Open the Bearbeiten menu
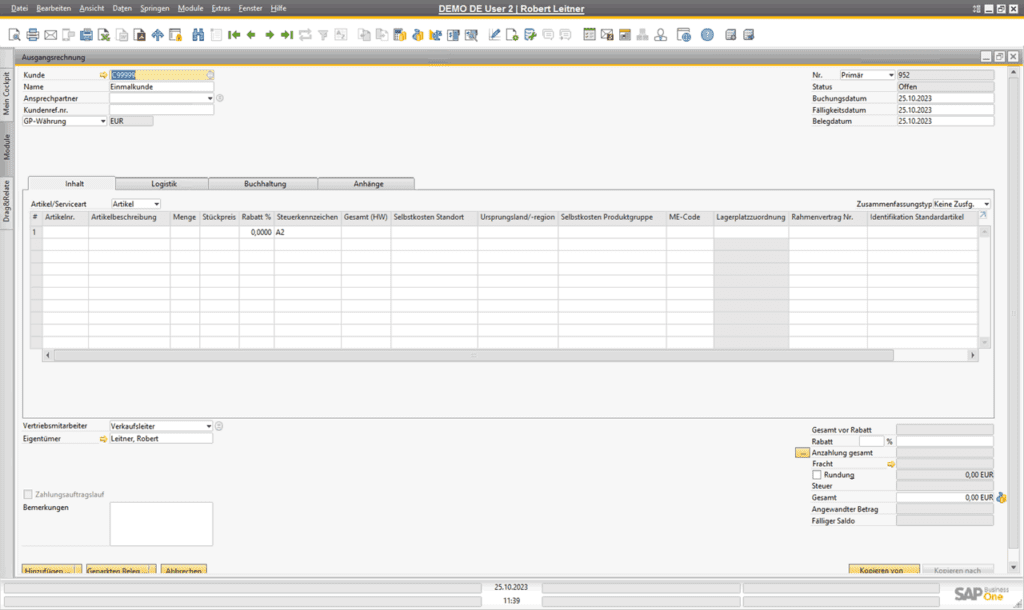 click(x=54, y=8)
